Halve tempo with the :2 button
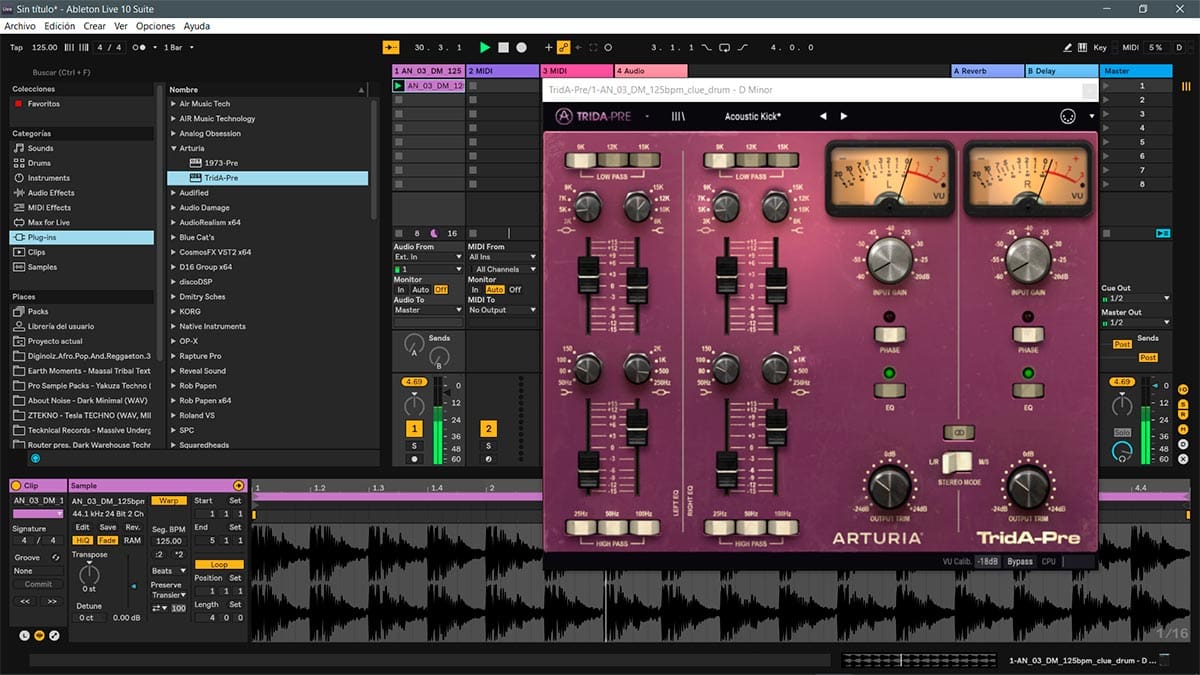 point(158,553)
